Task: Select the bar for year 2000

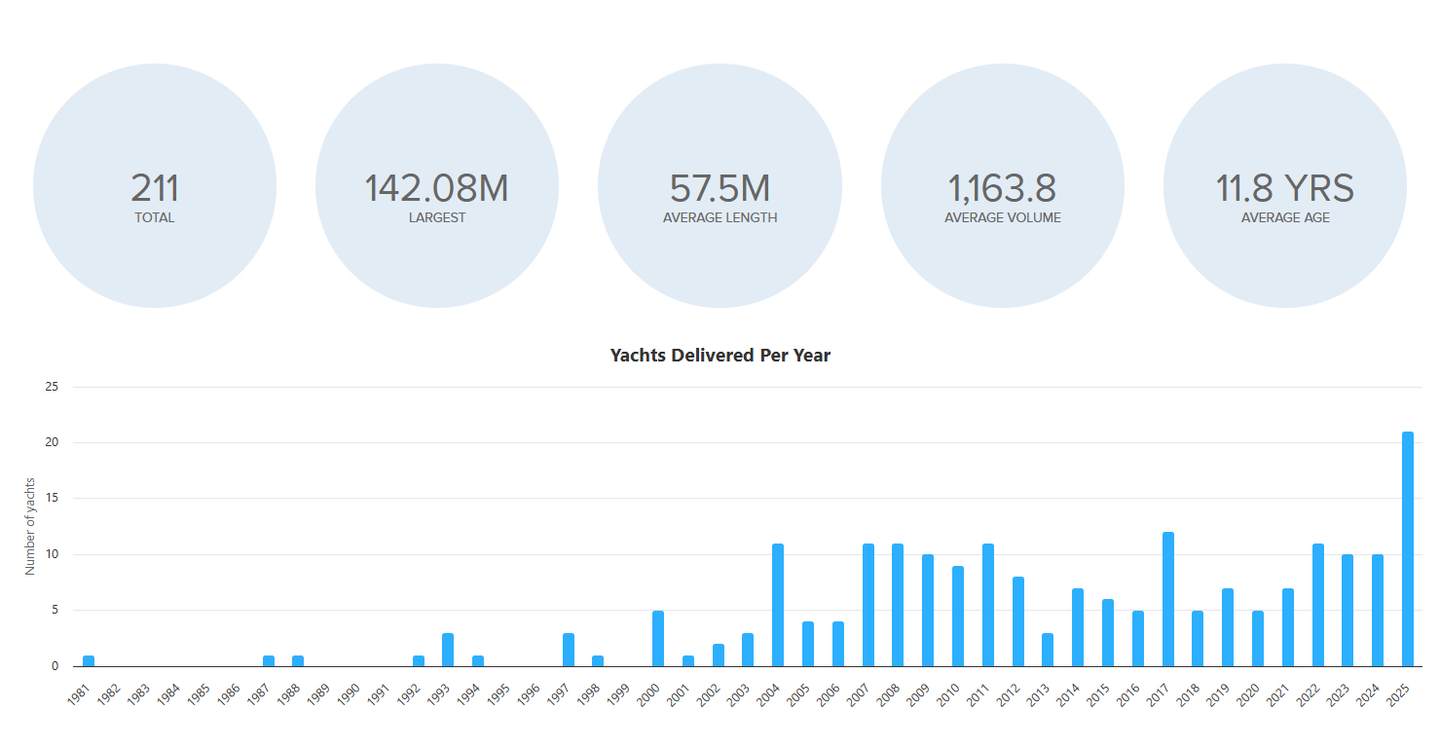Action: [658, 638]
